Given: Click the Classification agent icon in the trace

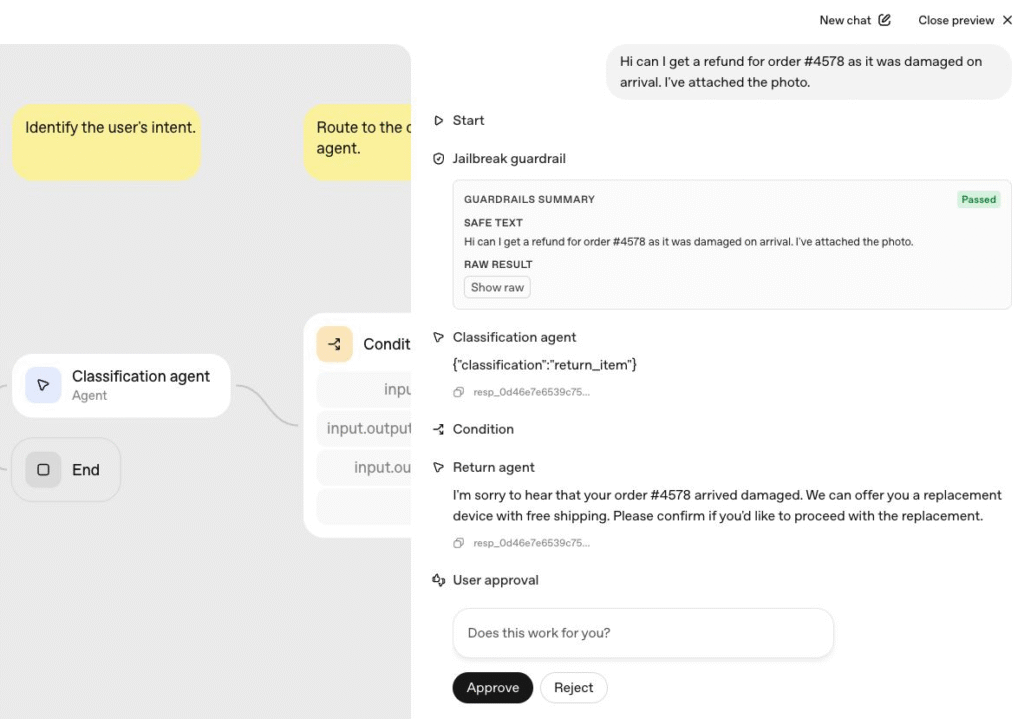Looking at the screenshot, I should pyautogui.click(x=438, y=337).
